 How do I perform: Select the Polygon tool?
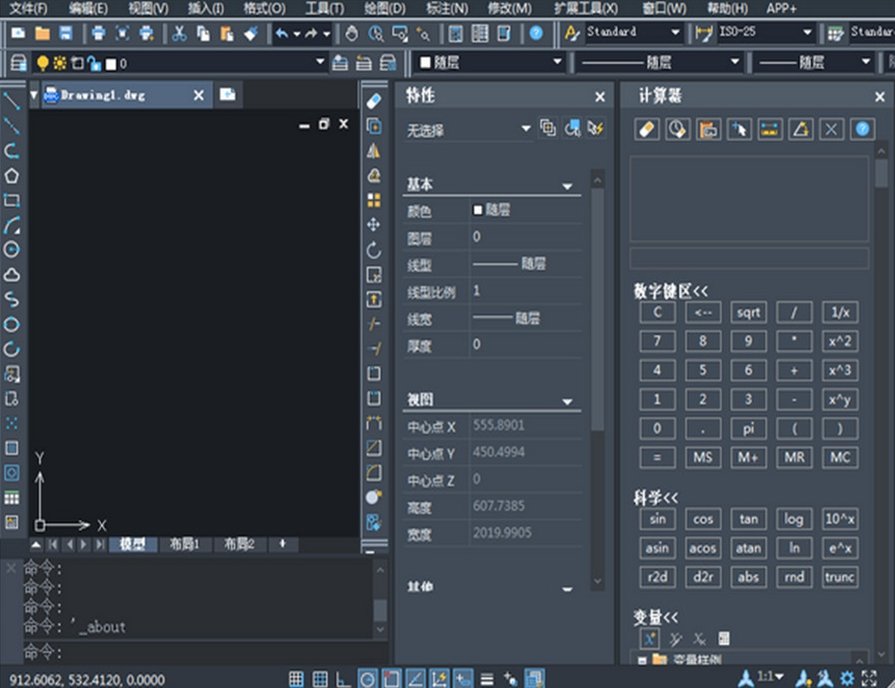pos(11,176)
